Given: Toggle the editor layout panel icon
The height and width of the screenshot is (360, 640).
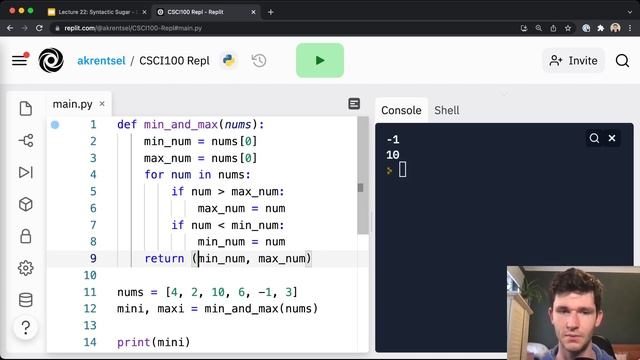Looking at the screenshot, I should (x=354, y=104).
